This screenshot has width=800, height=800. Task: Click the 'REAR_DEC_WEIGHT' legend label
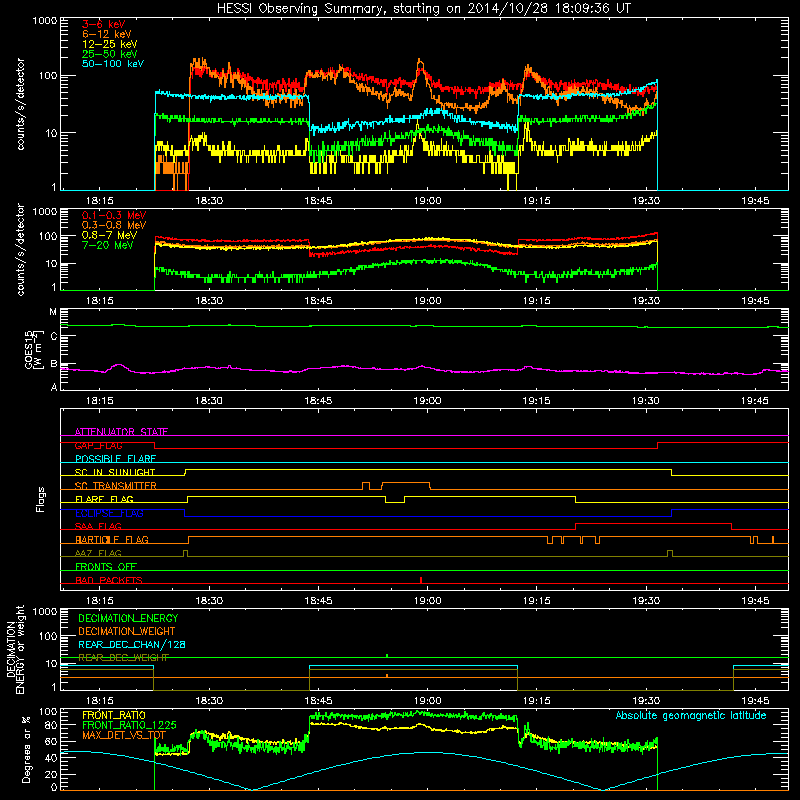(123, 658)
